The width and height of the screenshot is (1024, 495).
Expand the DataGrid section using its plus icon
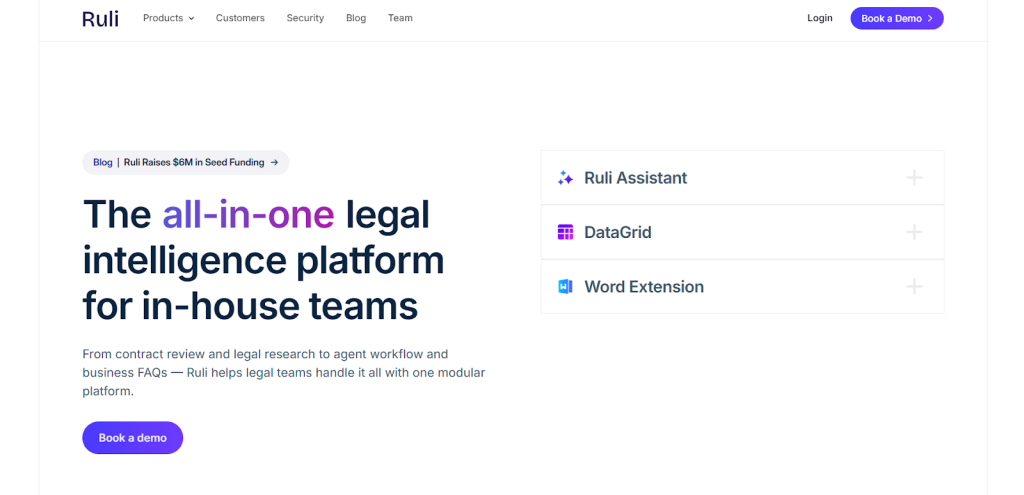point(913,232)
